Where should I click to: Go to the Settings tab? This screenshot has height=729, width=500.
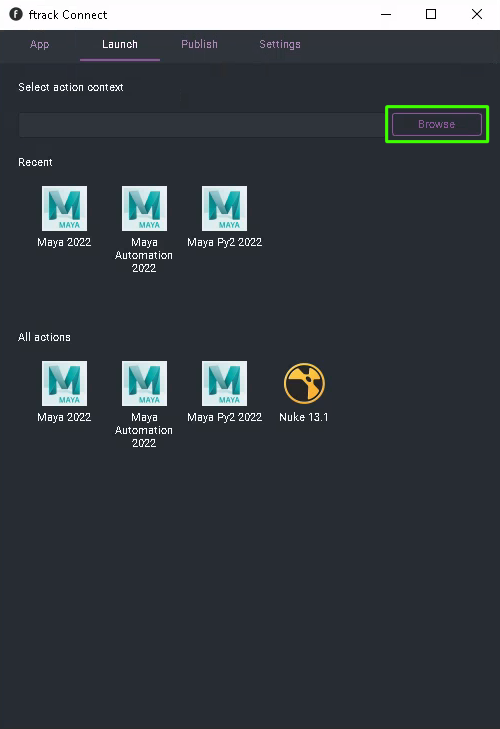point(280,44)
